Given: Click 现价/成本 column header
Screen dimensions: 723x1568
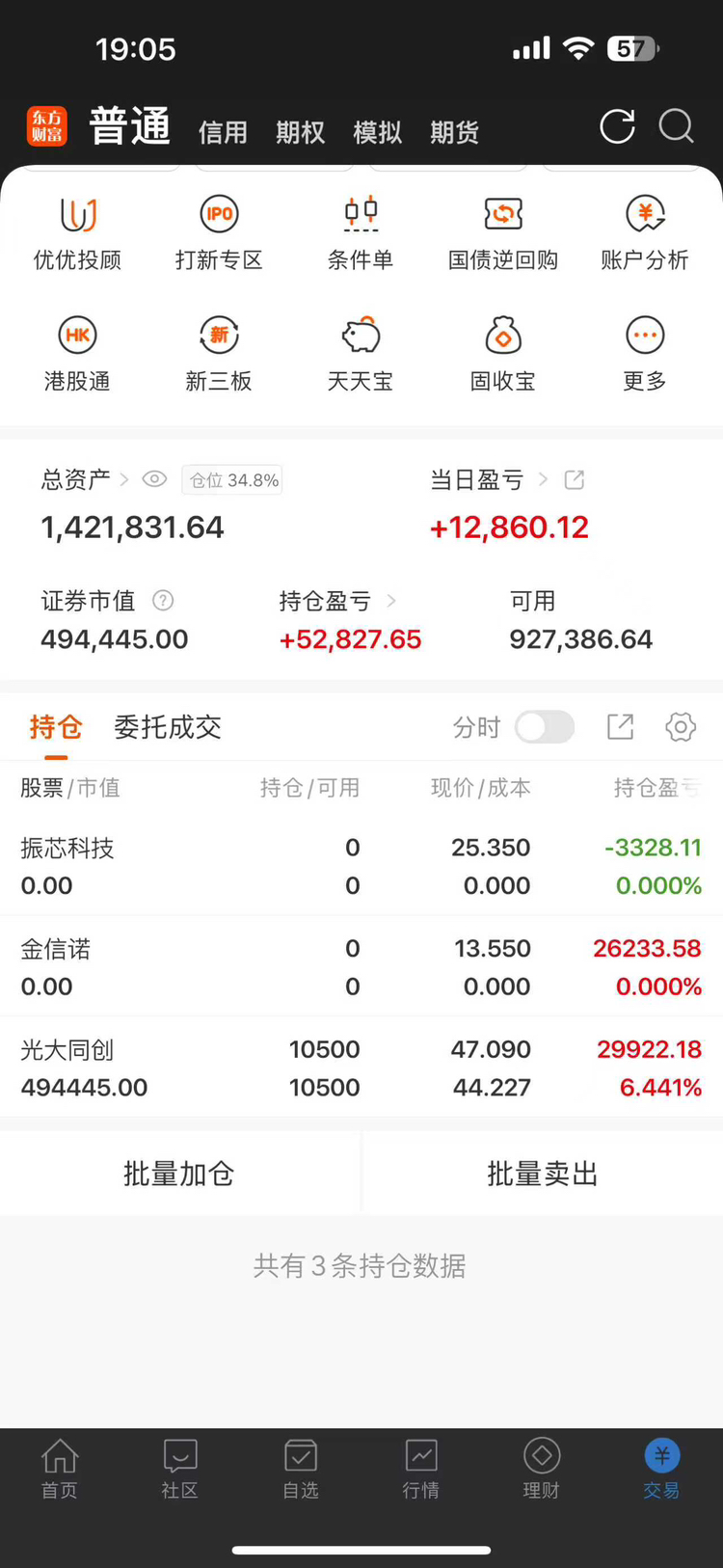Looking at the screenshot, I should point(480,788).
